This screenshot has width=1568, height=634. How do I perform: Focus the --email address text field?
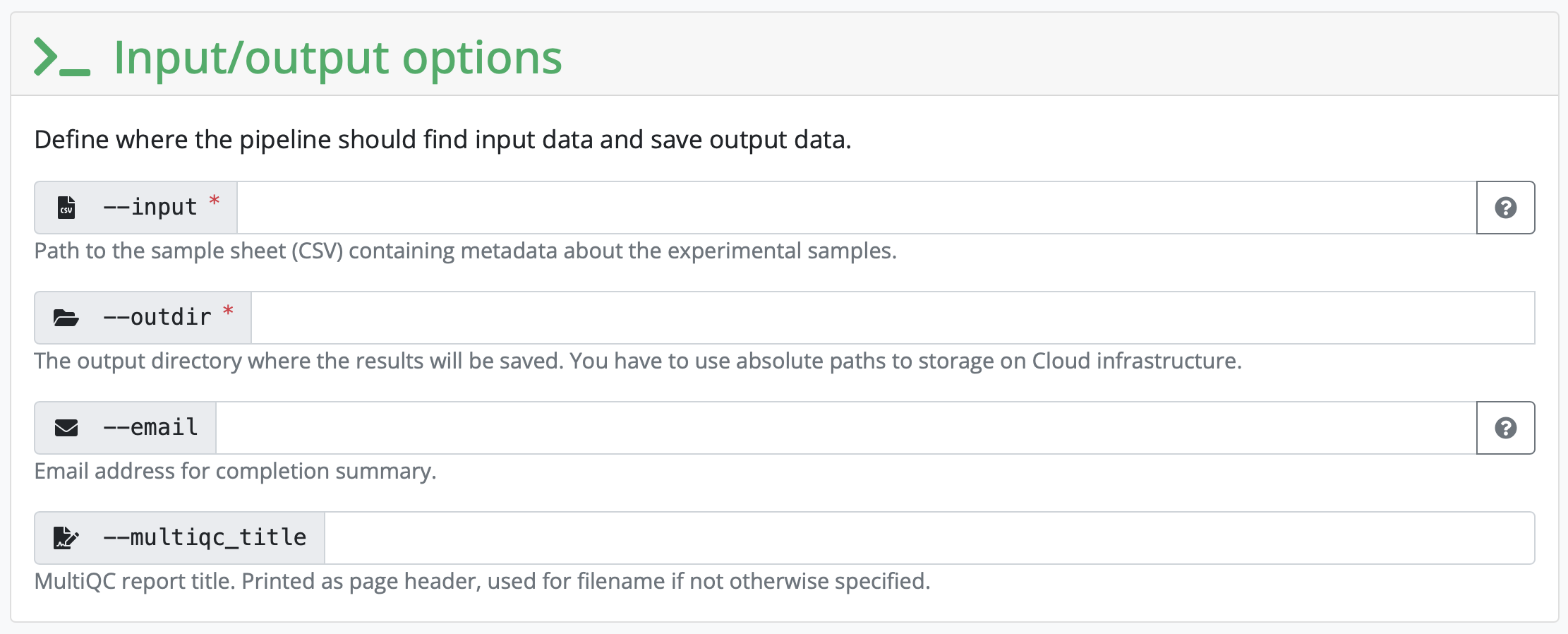(x=845, y=428)
